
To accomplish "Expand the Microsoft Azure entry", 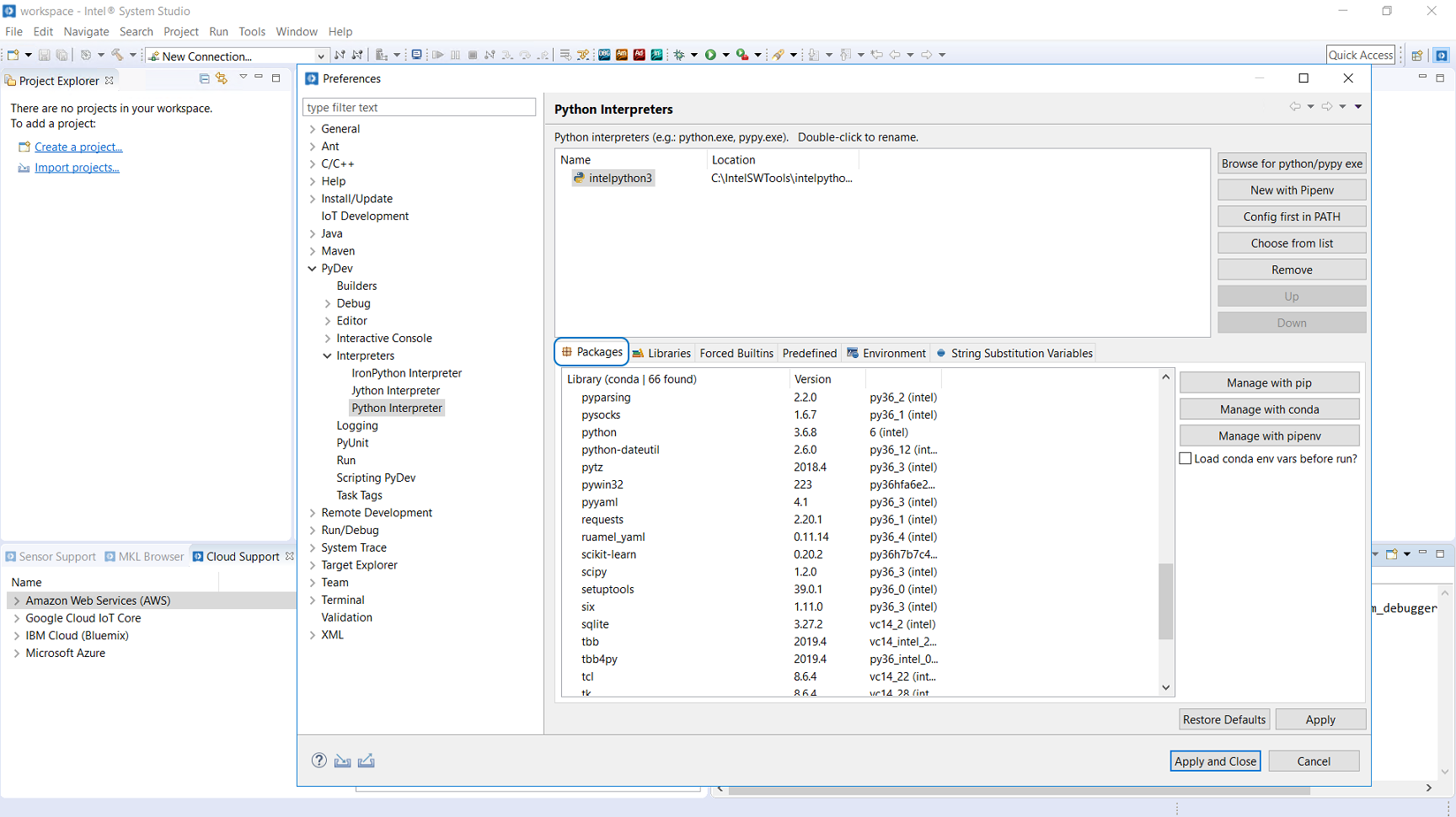I will point(17,653).
